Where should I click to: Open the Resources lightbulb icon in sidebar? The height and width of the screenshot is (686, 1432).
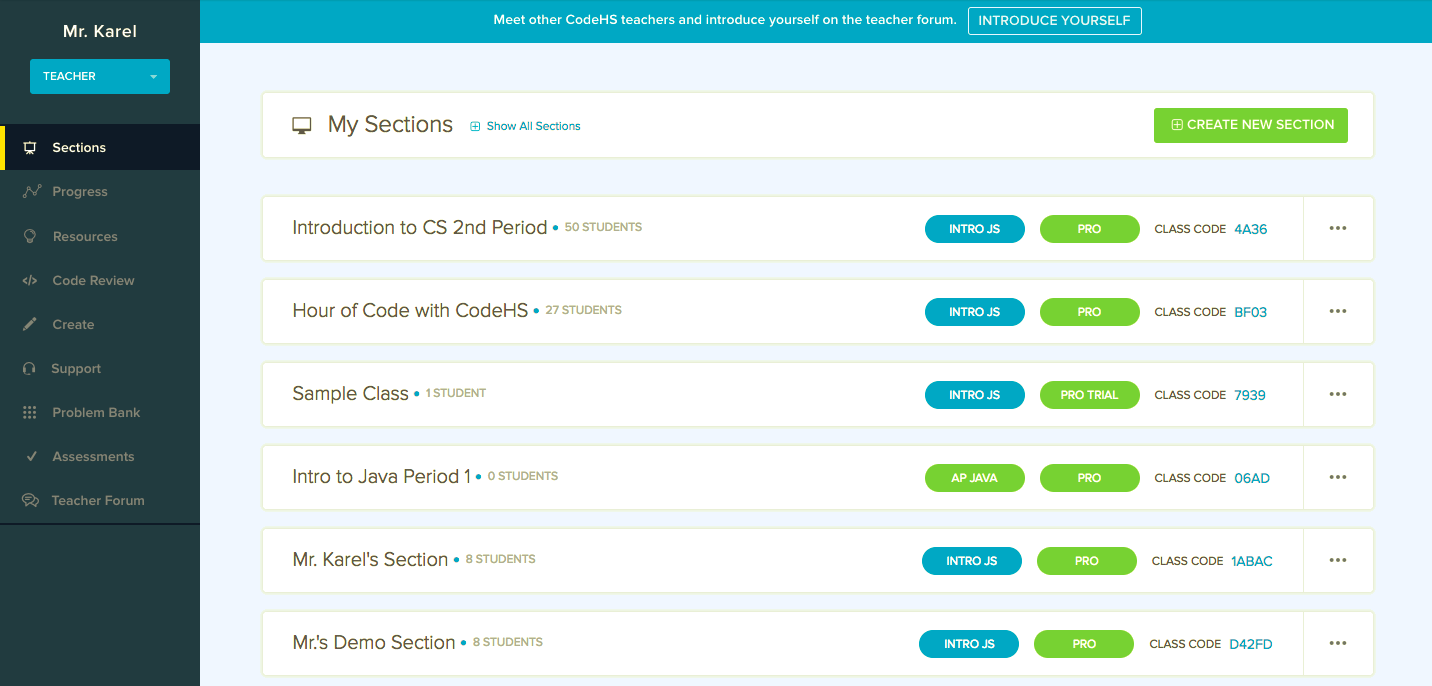point(30,236)
